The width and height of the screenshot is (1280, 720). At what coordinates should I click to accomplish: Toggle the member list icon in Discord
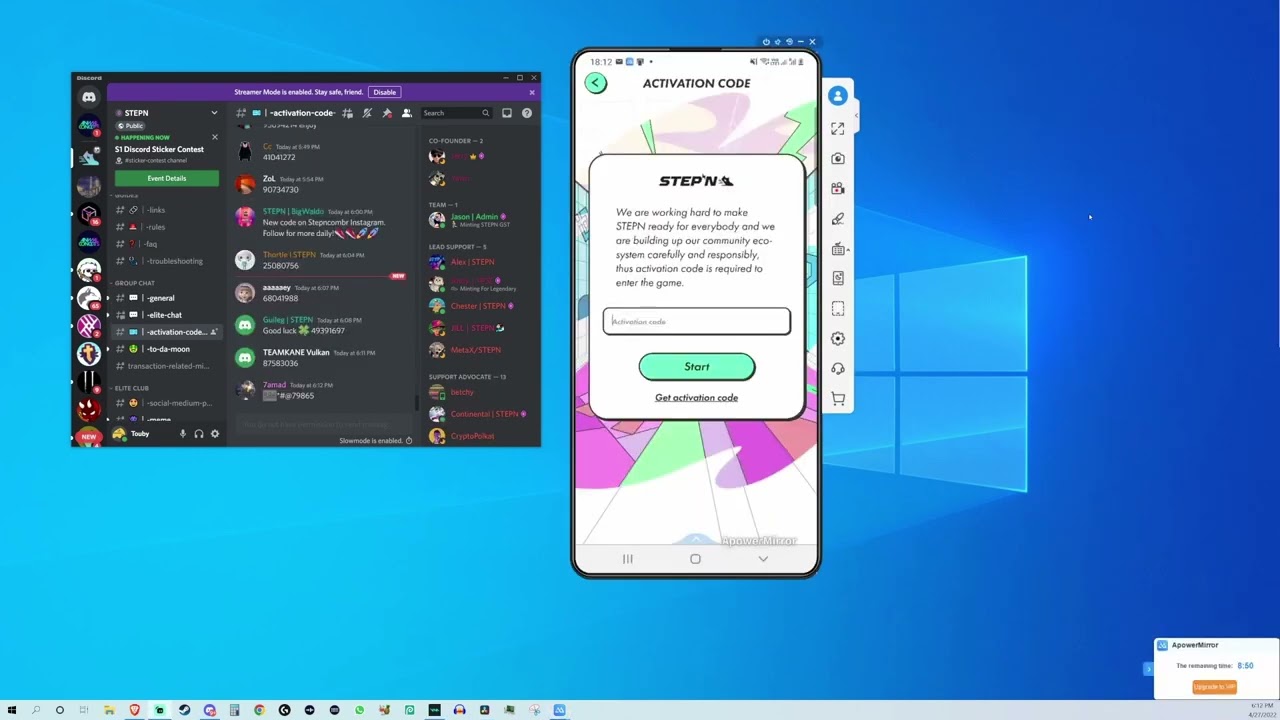(406, 113)
